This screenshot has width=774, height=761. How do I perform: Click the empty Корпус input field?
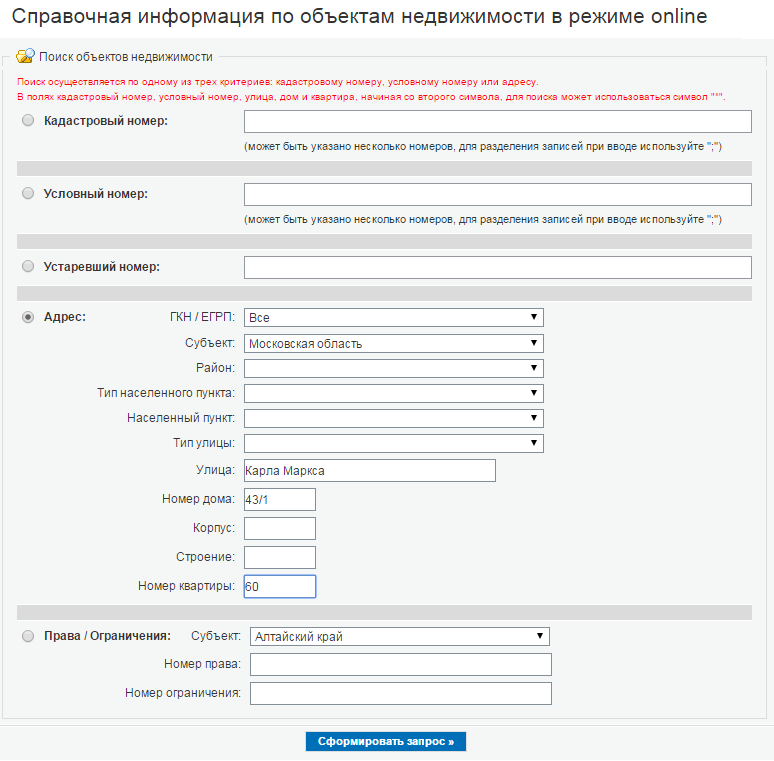click(280, 529)
